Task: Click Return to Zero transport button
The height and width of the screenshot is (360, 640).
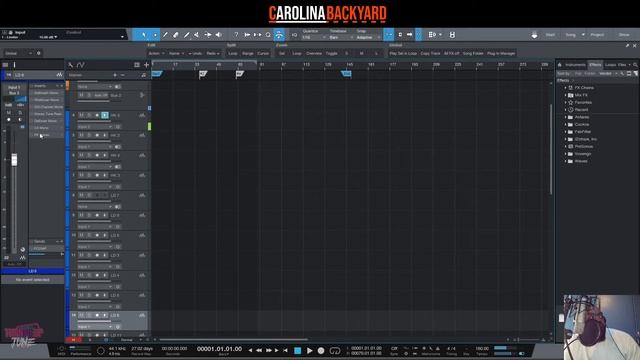Action: click(x=285, y=351)
